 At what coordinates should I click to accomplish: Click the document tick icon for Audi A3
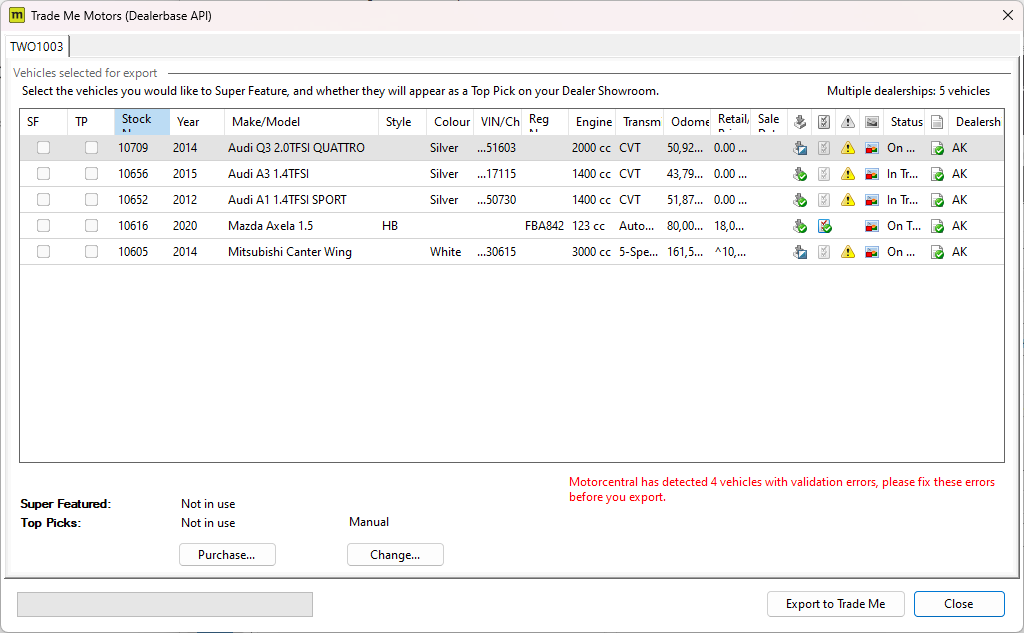pos(937,174)
